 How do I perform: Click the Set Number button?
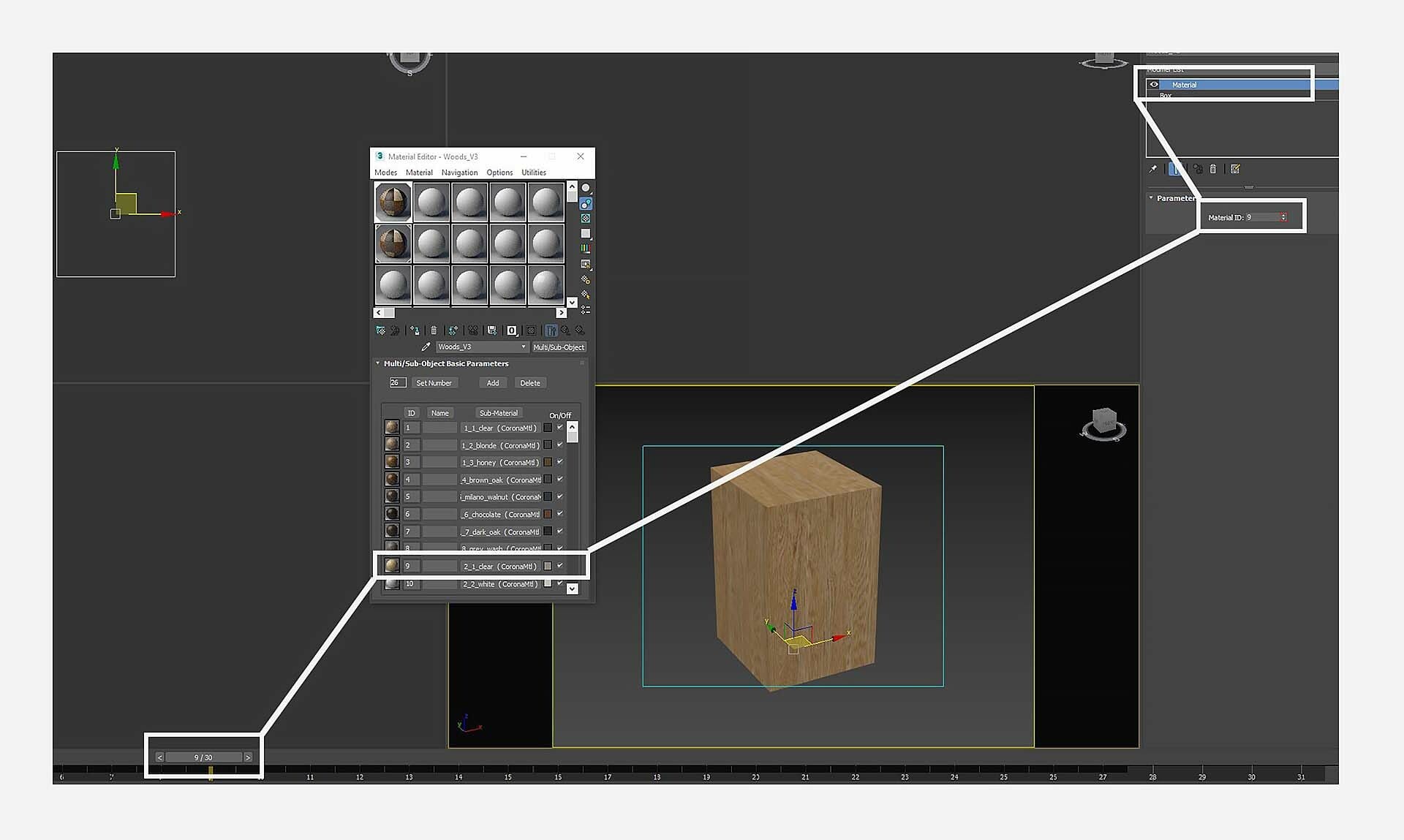point(434,383)
